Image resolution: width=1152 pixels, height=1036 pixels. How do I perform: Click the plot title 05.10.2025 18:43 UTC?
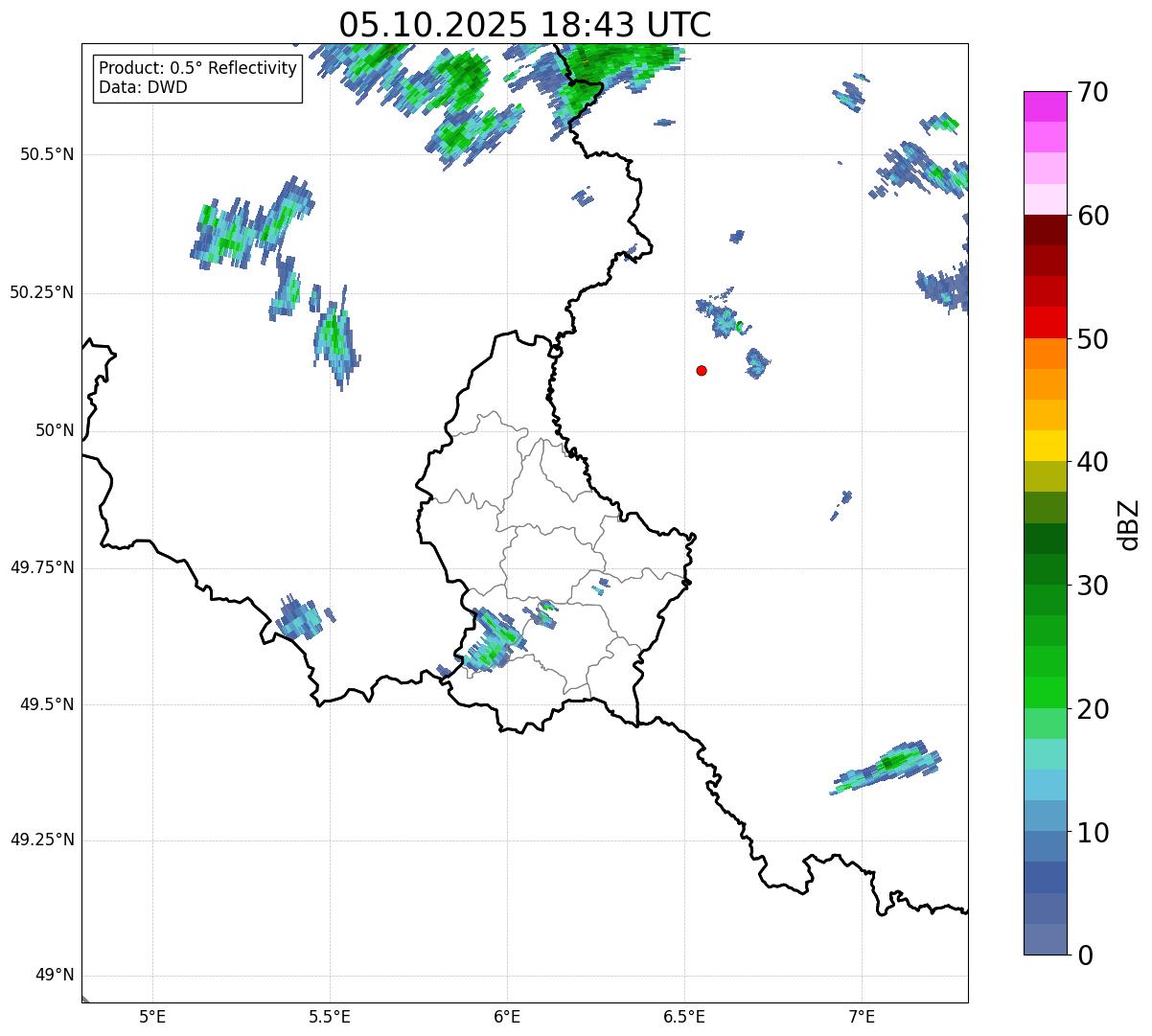(x=524, y=25)
